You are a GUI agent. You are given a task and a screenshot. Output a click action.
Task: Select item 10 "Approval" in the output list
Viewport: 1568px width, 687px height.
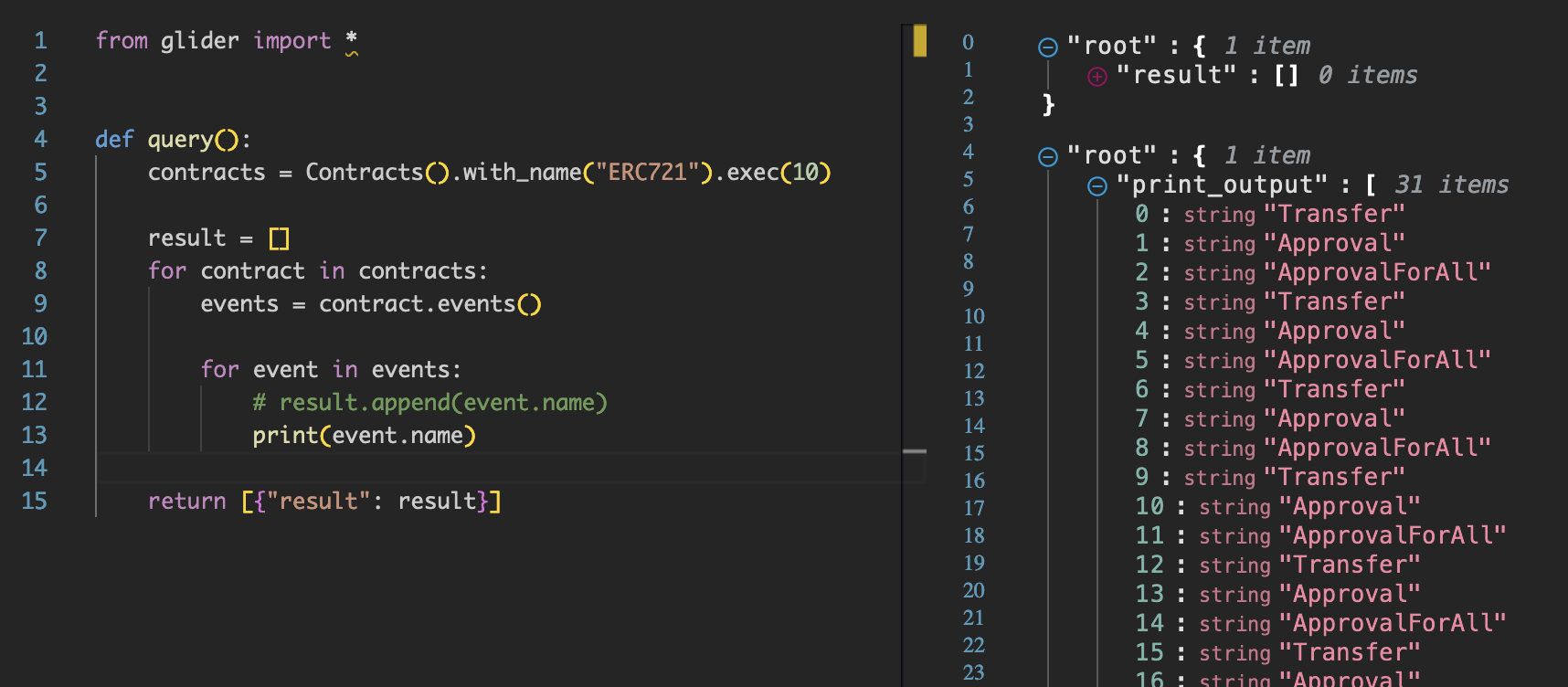[x=1349, y=507]
